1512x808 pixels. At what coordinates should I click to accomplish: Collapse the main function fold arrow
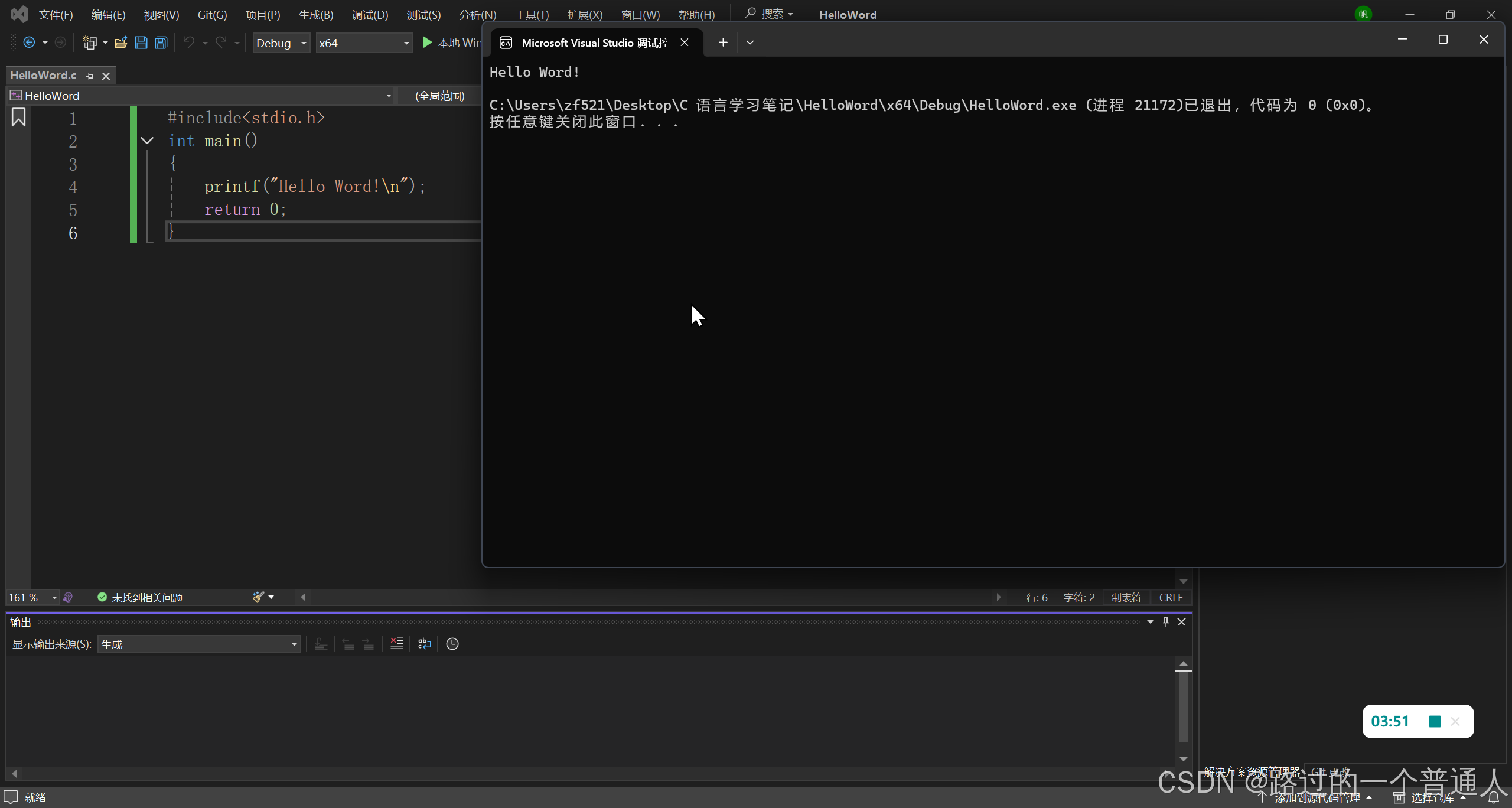(x=148, y=141)
